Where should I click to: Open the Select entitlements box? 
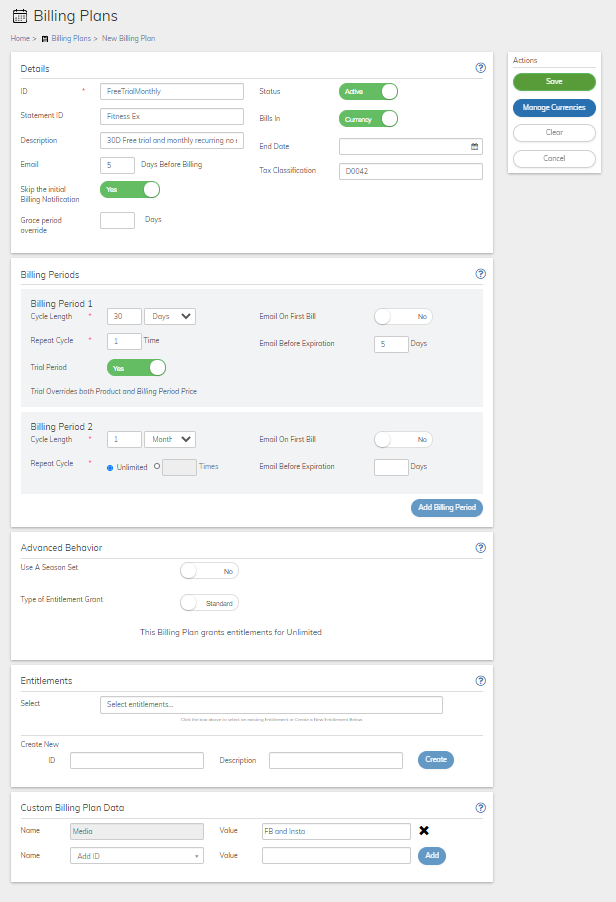[x=271, y=705]
